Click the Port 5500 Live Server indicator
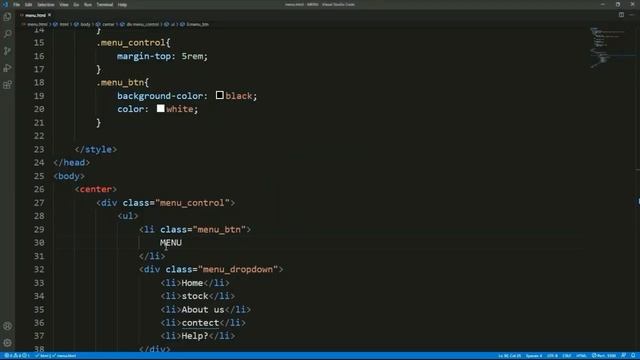This screenshot has width=640, height=360. [604, 356]
